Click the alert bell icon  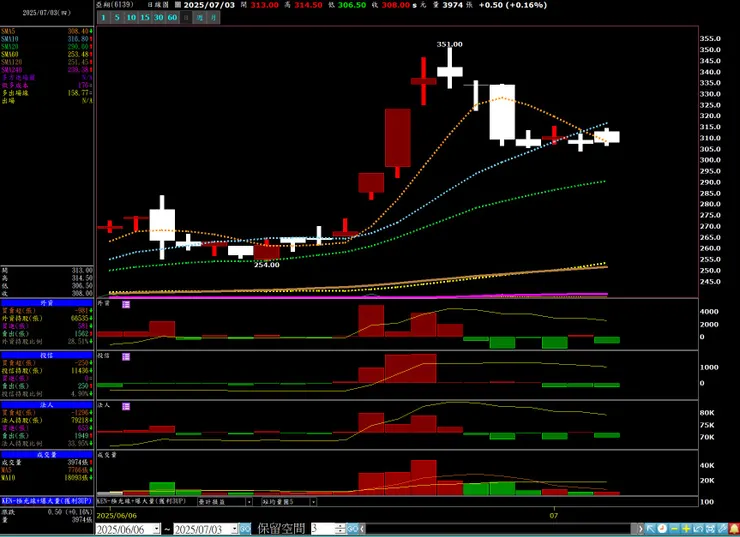pyautogui.click(x=734, y=529)
